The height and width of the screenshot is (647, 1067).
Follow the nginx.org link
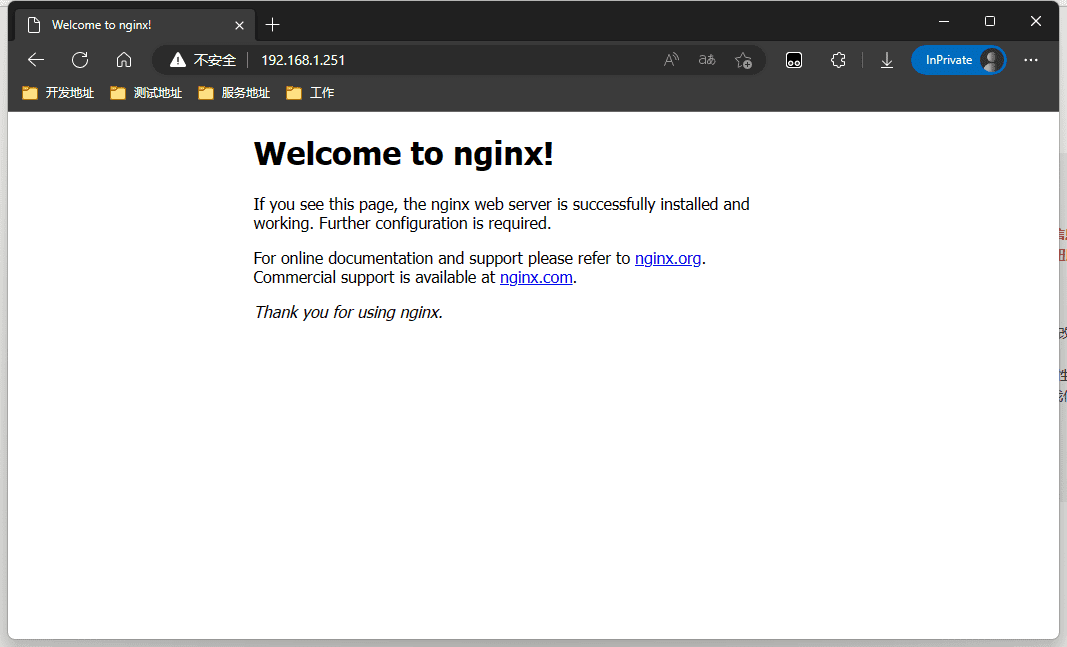tap(668, 259)
